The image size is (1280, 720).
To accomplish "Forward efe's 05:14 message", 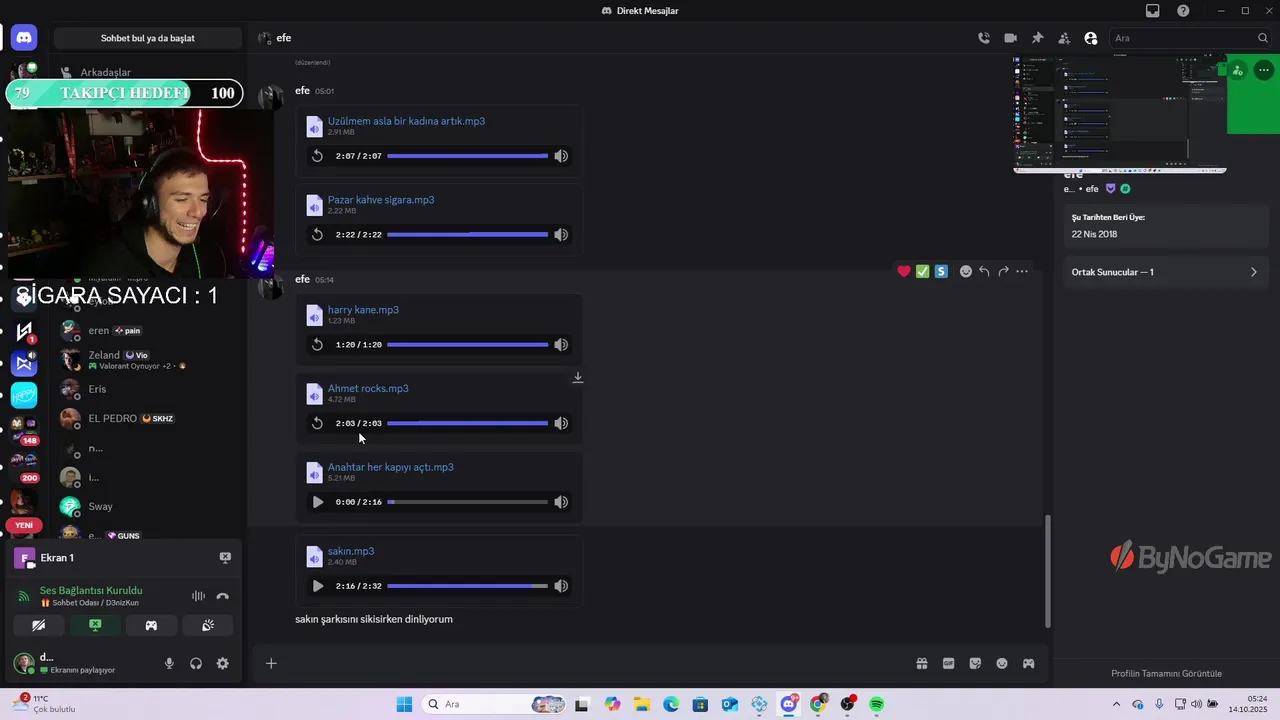I will point(1003,271).
